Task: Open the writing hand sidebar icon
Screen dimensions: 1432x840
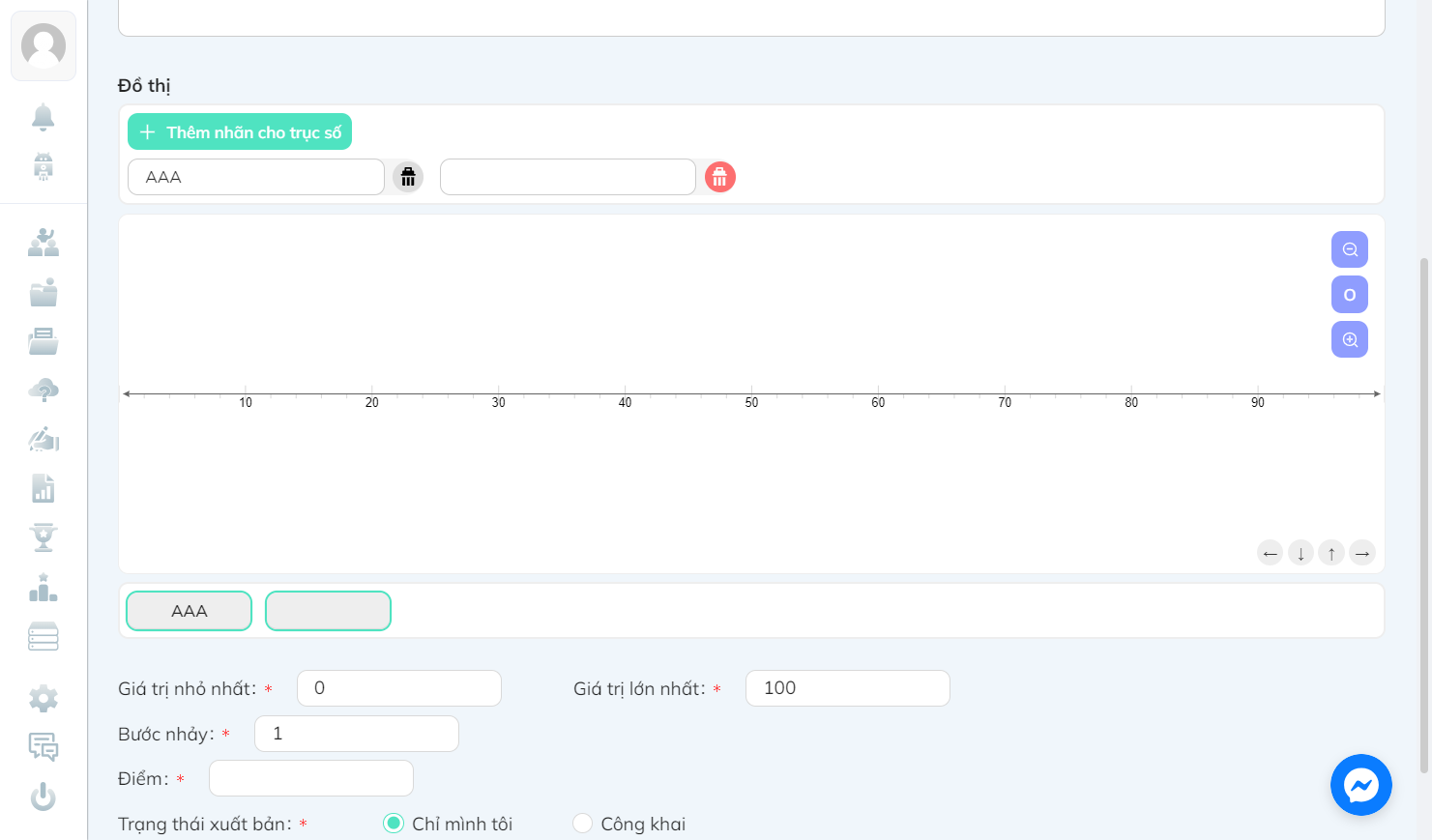Action: 44,440
